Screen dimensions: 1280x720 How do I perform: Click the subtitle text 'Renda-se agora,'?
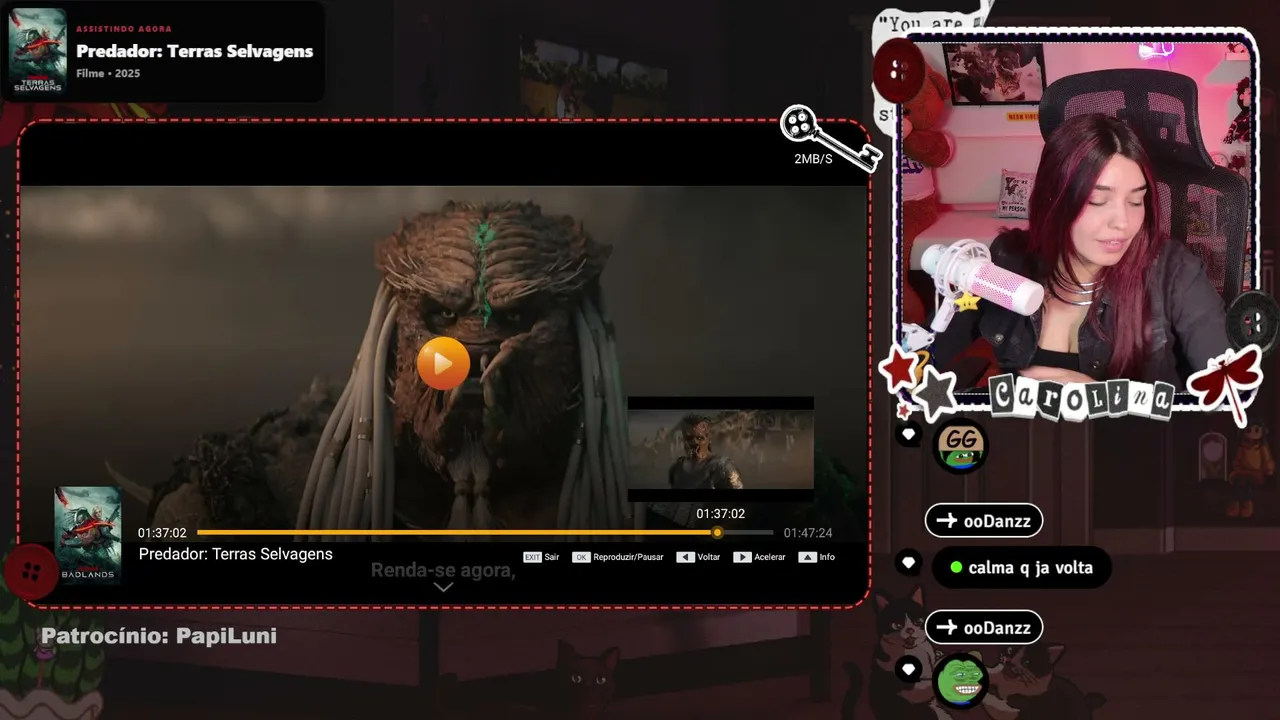click(443, 571)
